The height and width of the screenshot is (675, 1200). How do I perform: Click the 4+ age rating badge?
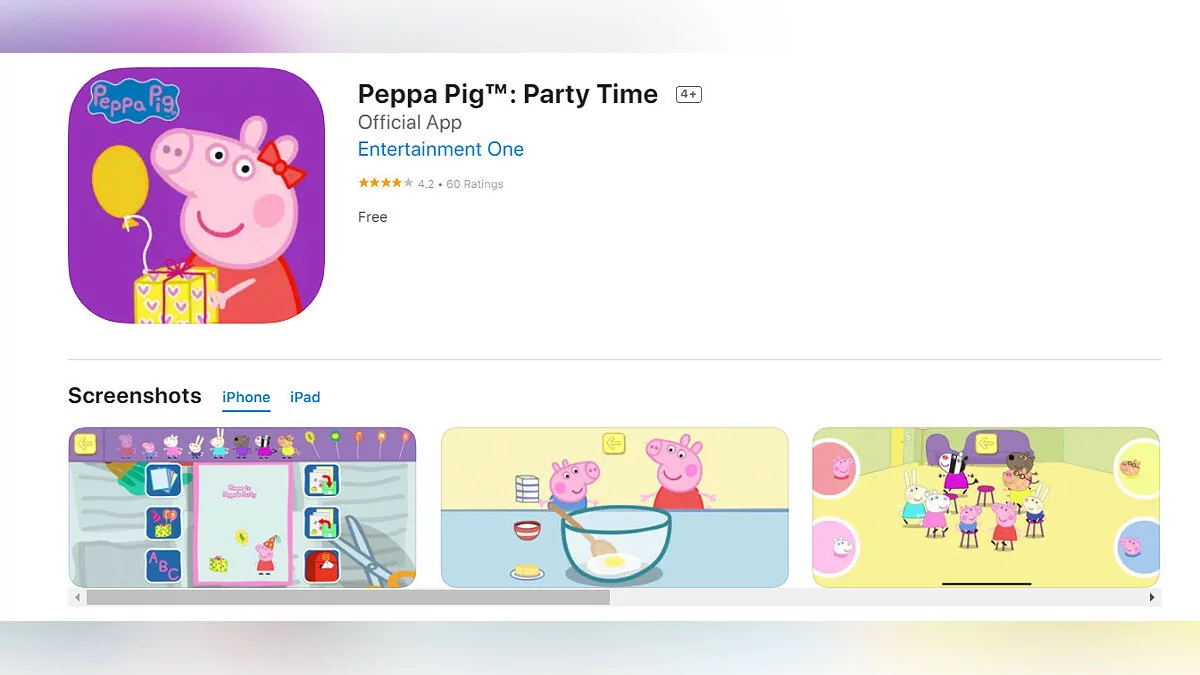pos(689,95)
